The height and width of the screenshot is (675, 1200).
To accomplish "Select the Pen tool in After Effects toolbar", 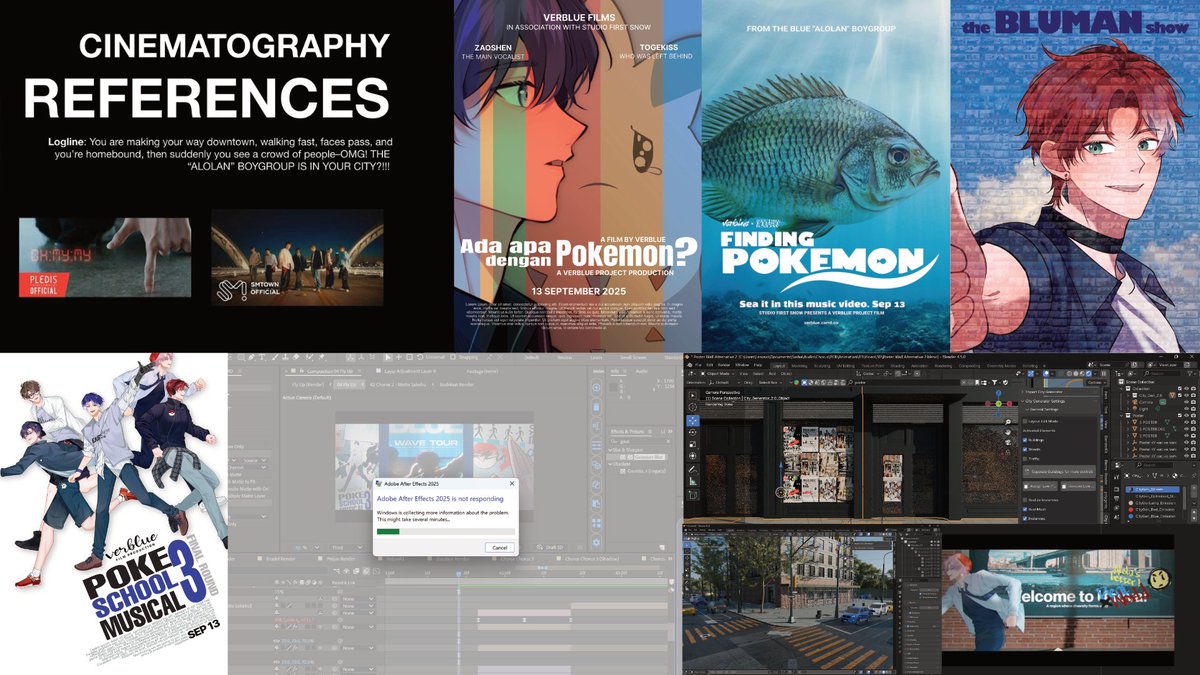I will [251, 357].
